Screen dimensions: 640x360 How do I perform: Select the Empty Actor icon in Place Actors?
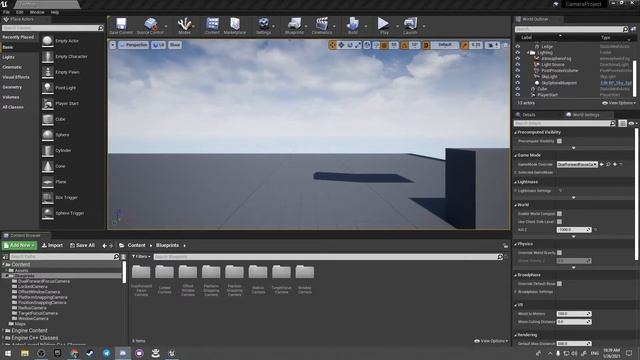pyautogui.click(x=48, y=41)
